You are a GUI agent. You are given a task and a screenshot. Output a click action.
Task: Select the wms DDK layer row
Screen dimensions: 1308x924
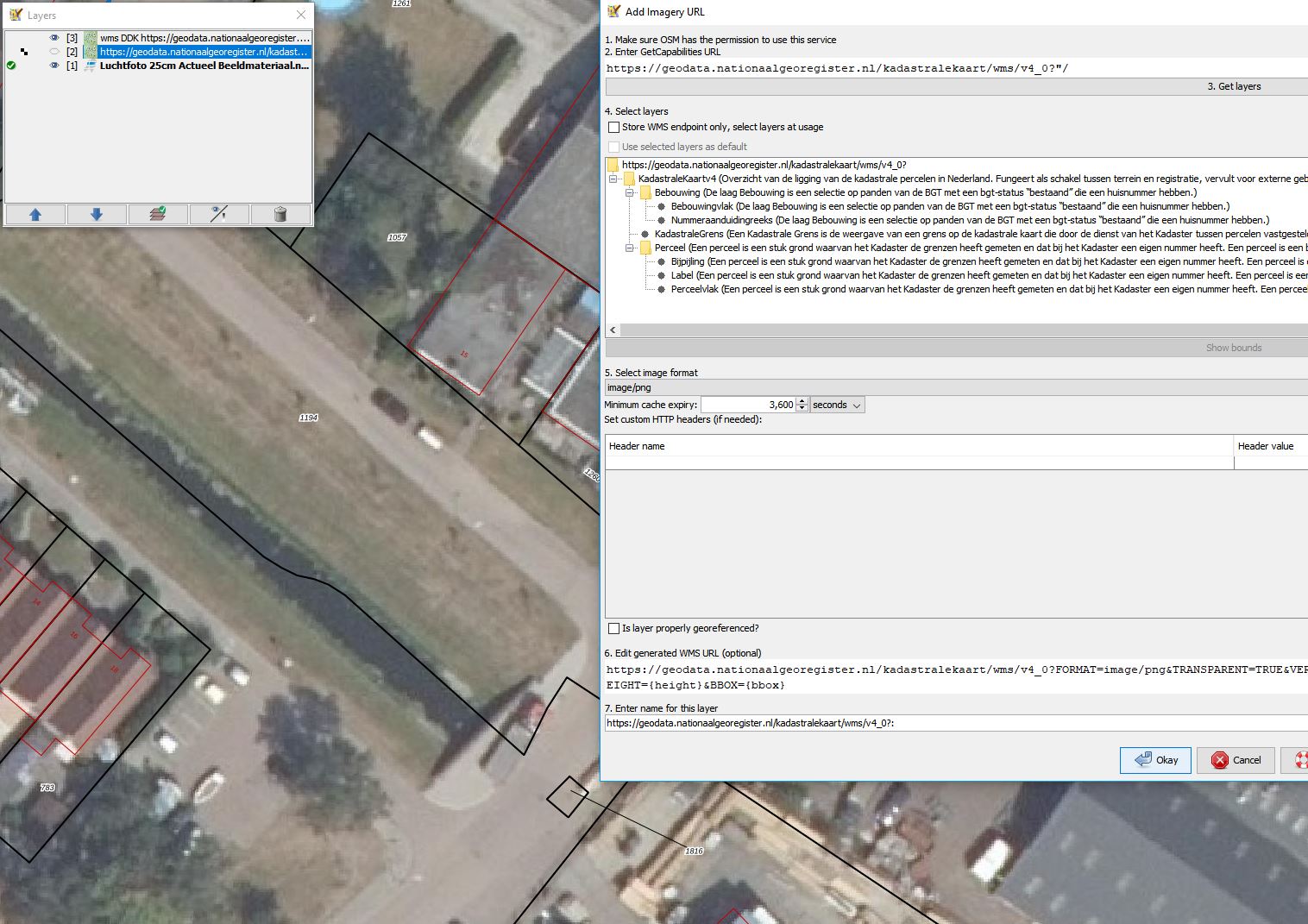click(204, 38)
